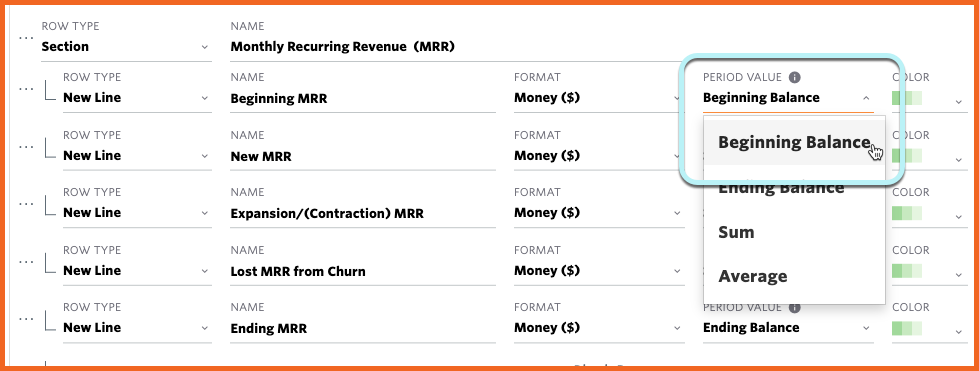Image resolution: width=979 pixels, height=371 pixels.
Task: Click the Period Value info icon on the Beginning MRR row
Action: click(x=794, y=77)
